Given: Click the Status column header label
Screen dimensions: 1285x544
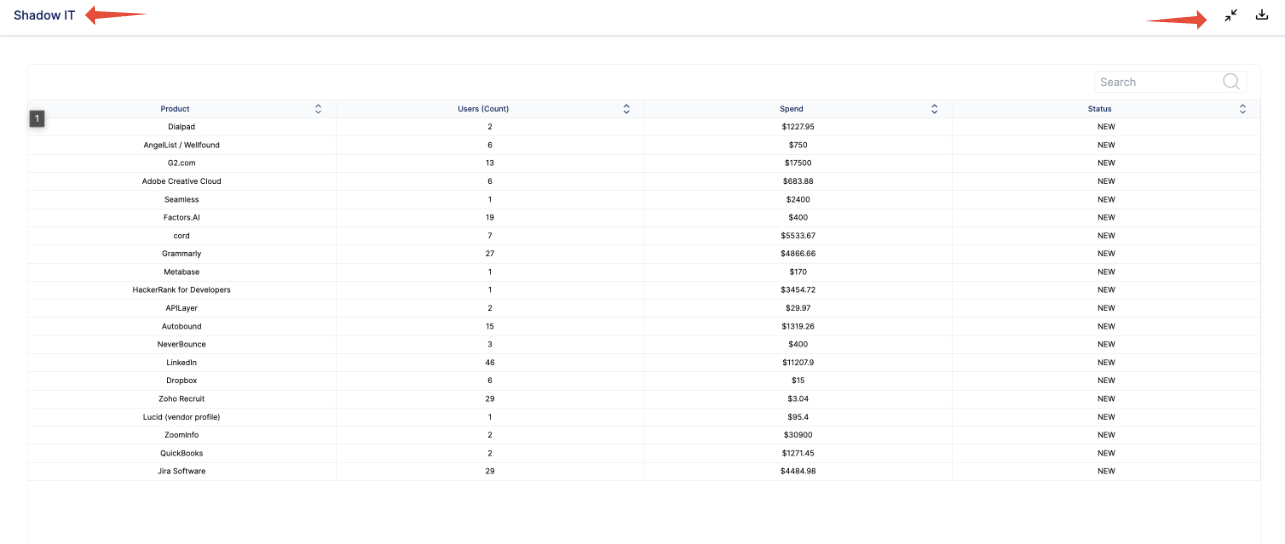Looking at the screenshot, I should click(1100, 109).
